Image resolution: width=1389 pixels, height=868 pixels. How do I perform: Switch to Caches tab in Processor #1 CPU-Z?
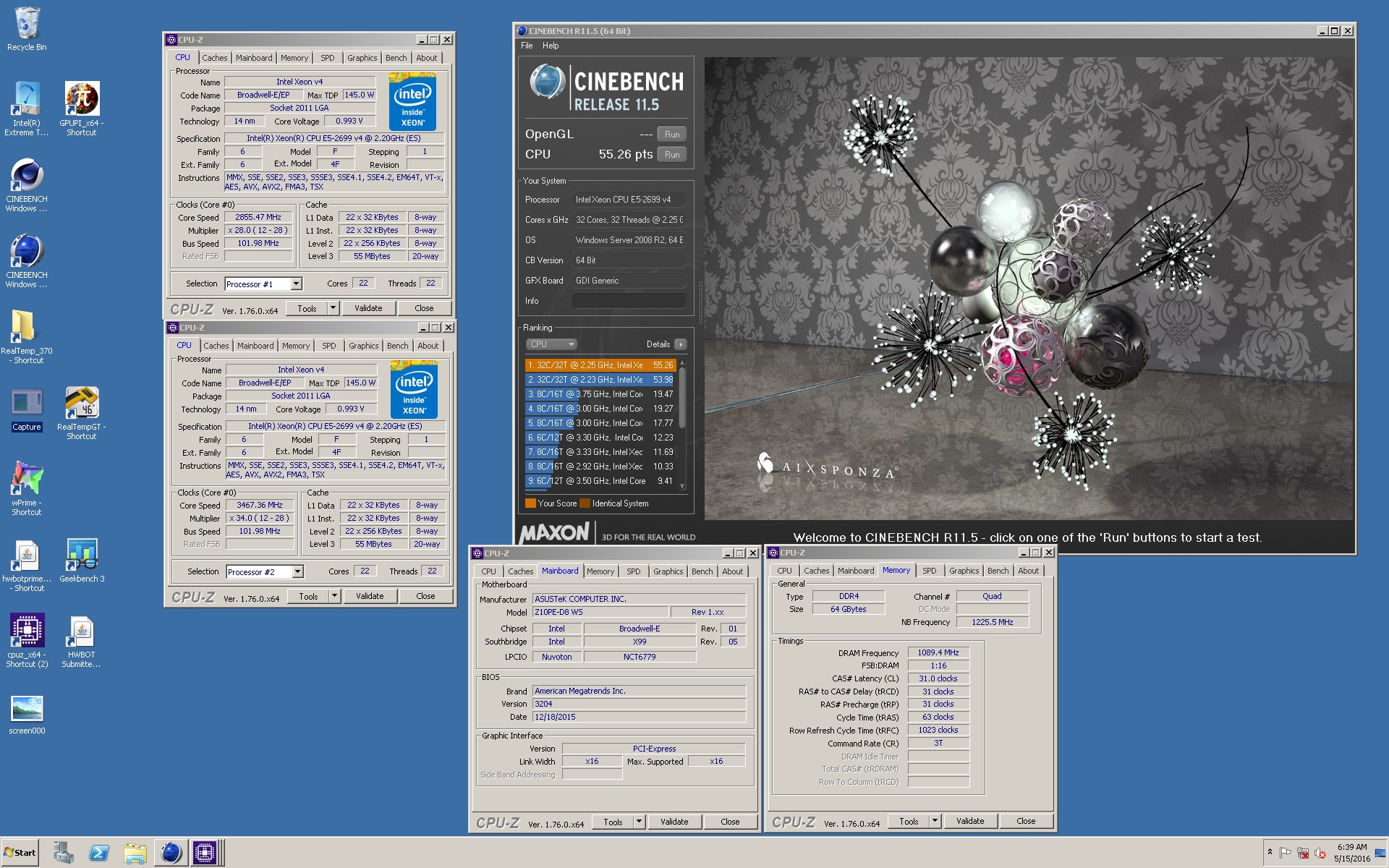[214, 58]
